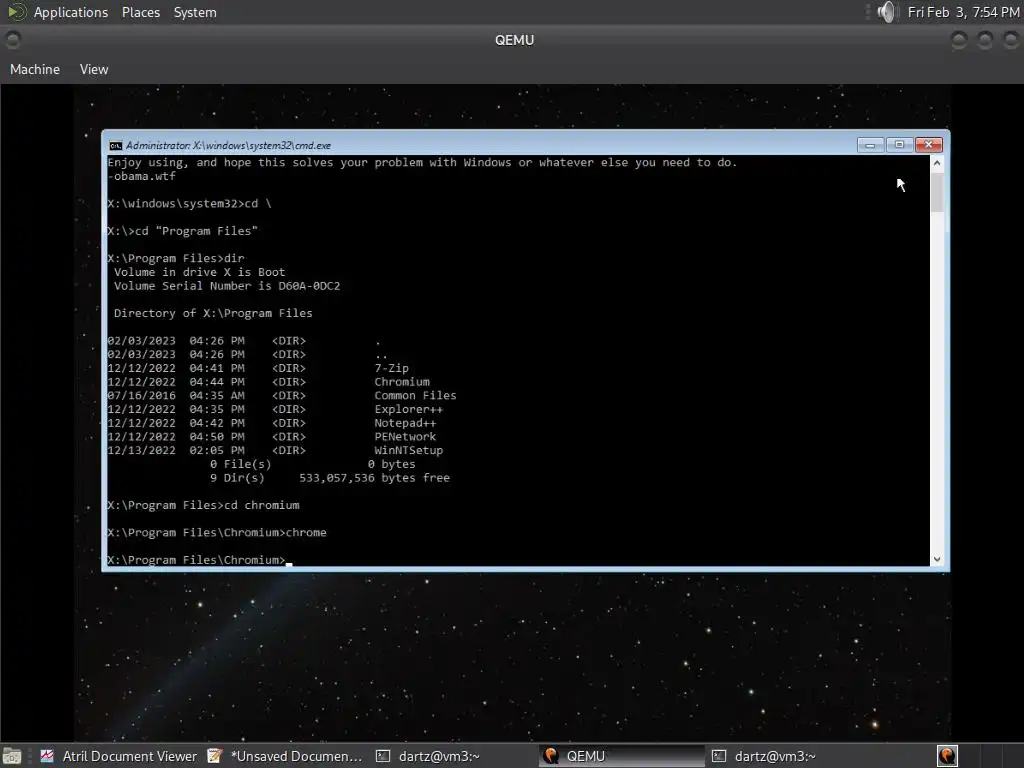Maximize the cmd.exe window
Image resolution: width=1024 pixels, height=768 pixels.
point(899,145)
